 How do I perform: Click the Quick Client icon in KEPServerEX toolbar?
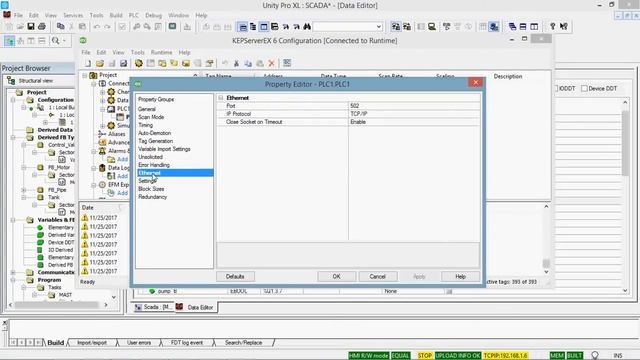[287, 63]
